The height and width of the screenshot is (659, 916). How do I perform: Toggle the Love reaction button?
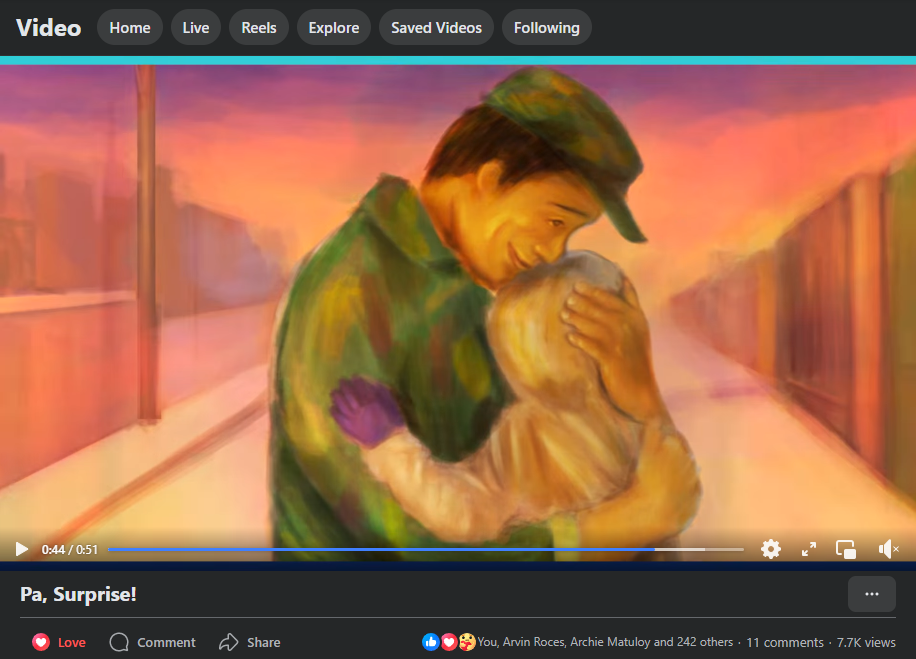tap(59, 642)
